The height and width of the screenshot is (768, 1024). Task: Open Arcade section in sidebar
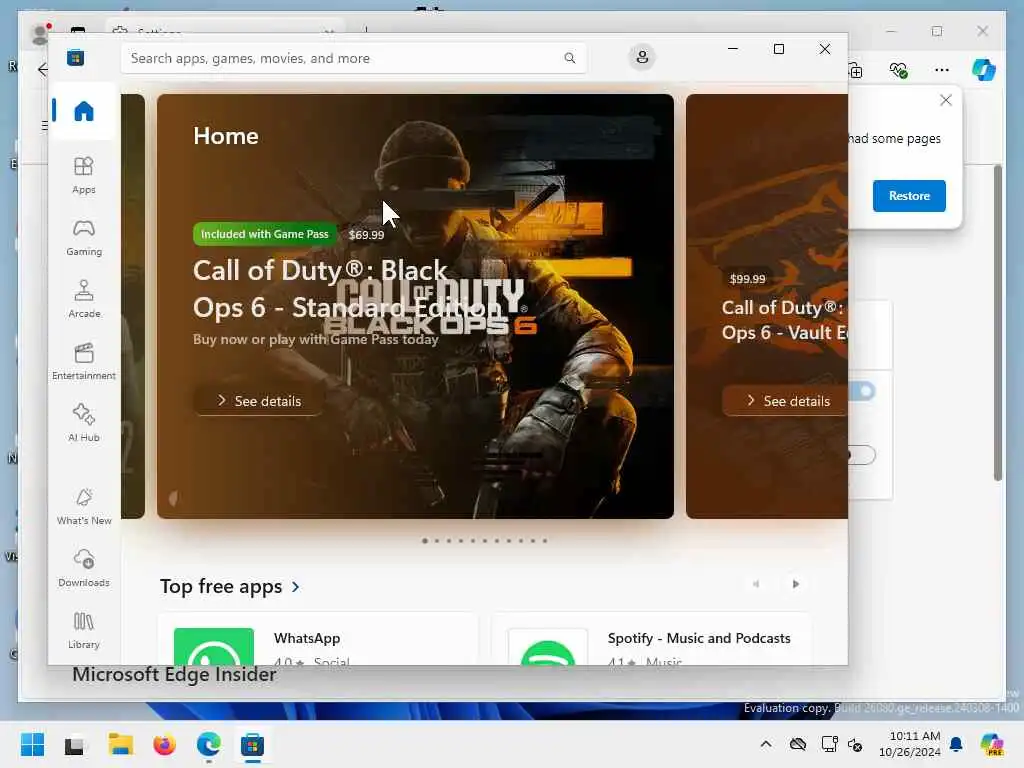tap(84, 300)
